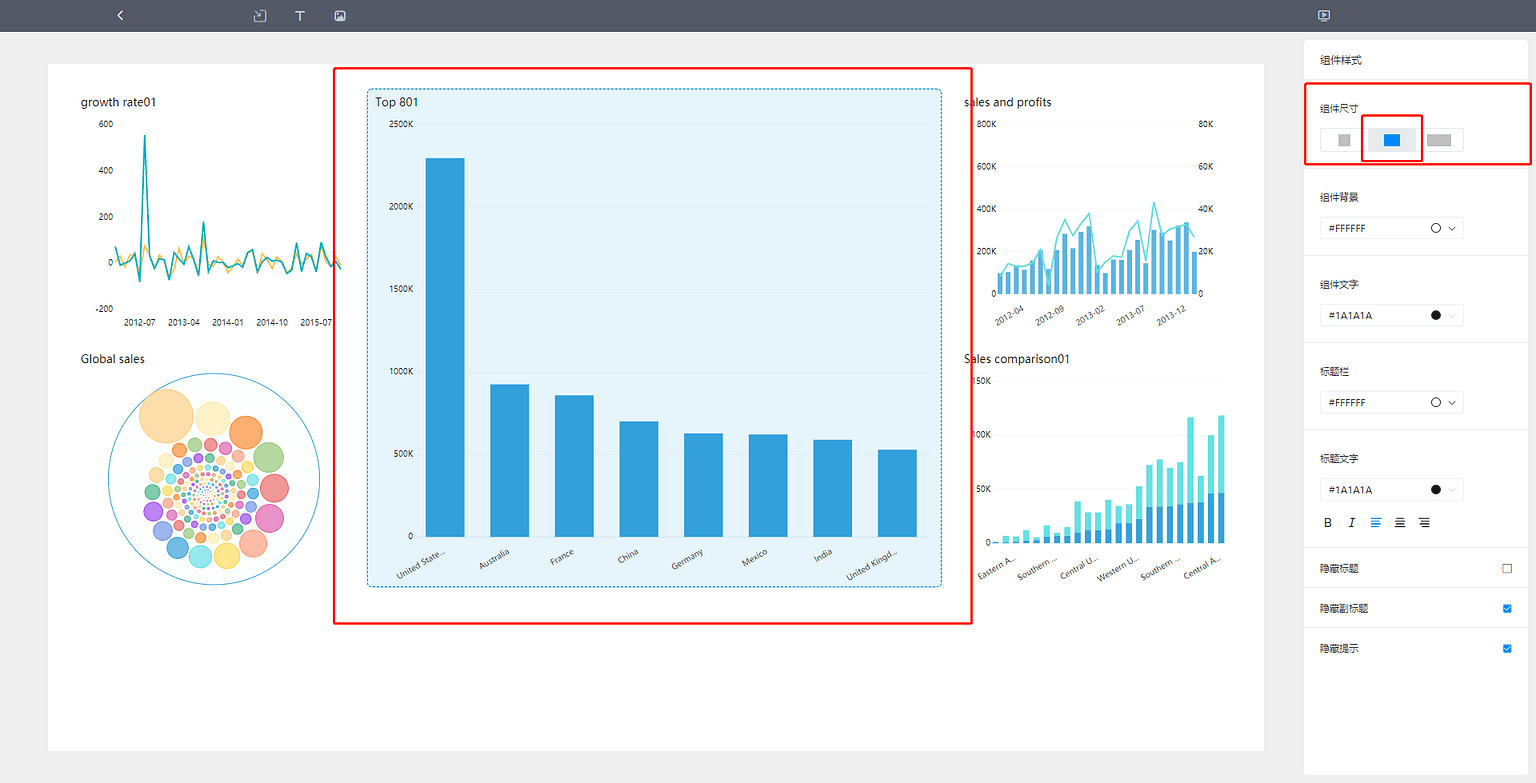
Task: Expand the 组件背景 color dropdown arrow
Action: click(x=1452, y=228)
